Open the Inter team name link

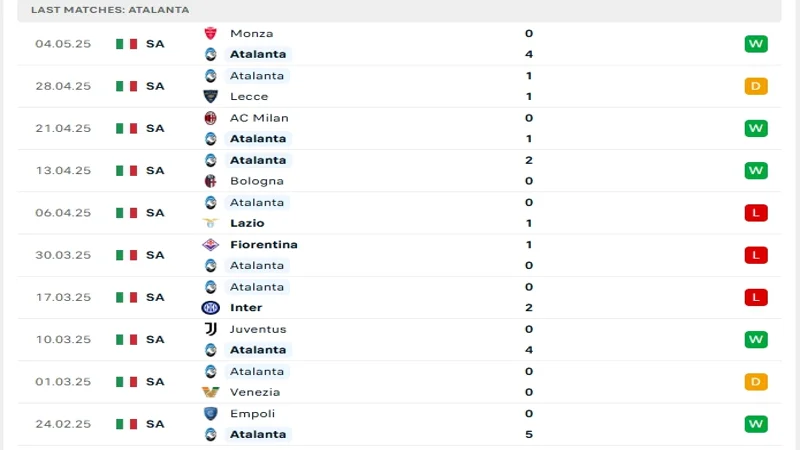tap(245, 308)
